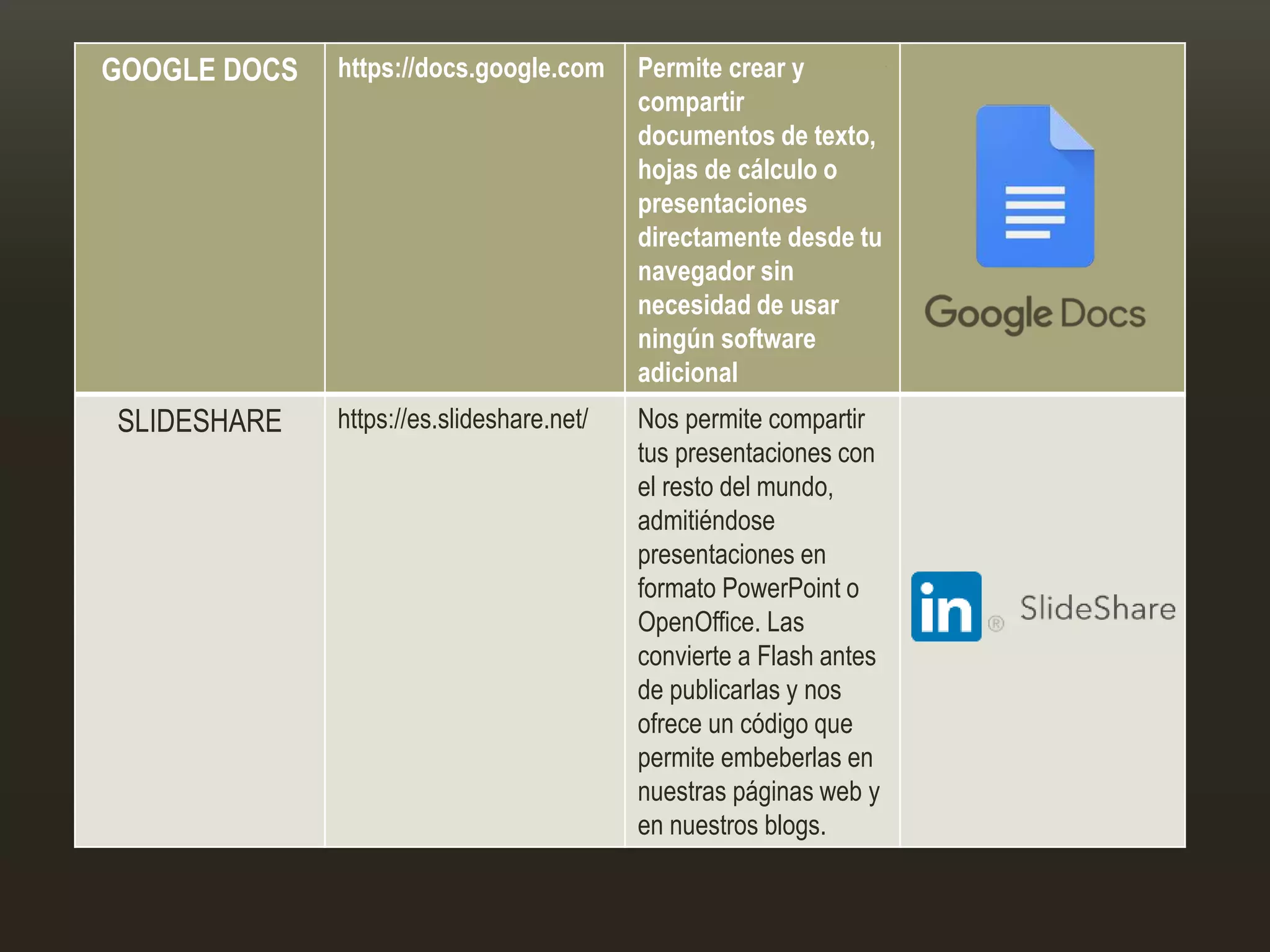Click the line 'convierte a Flash antes'
The image size is (1270, 952).
pos(757,656)
